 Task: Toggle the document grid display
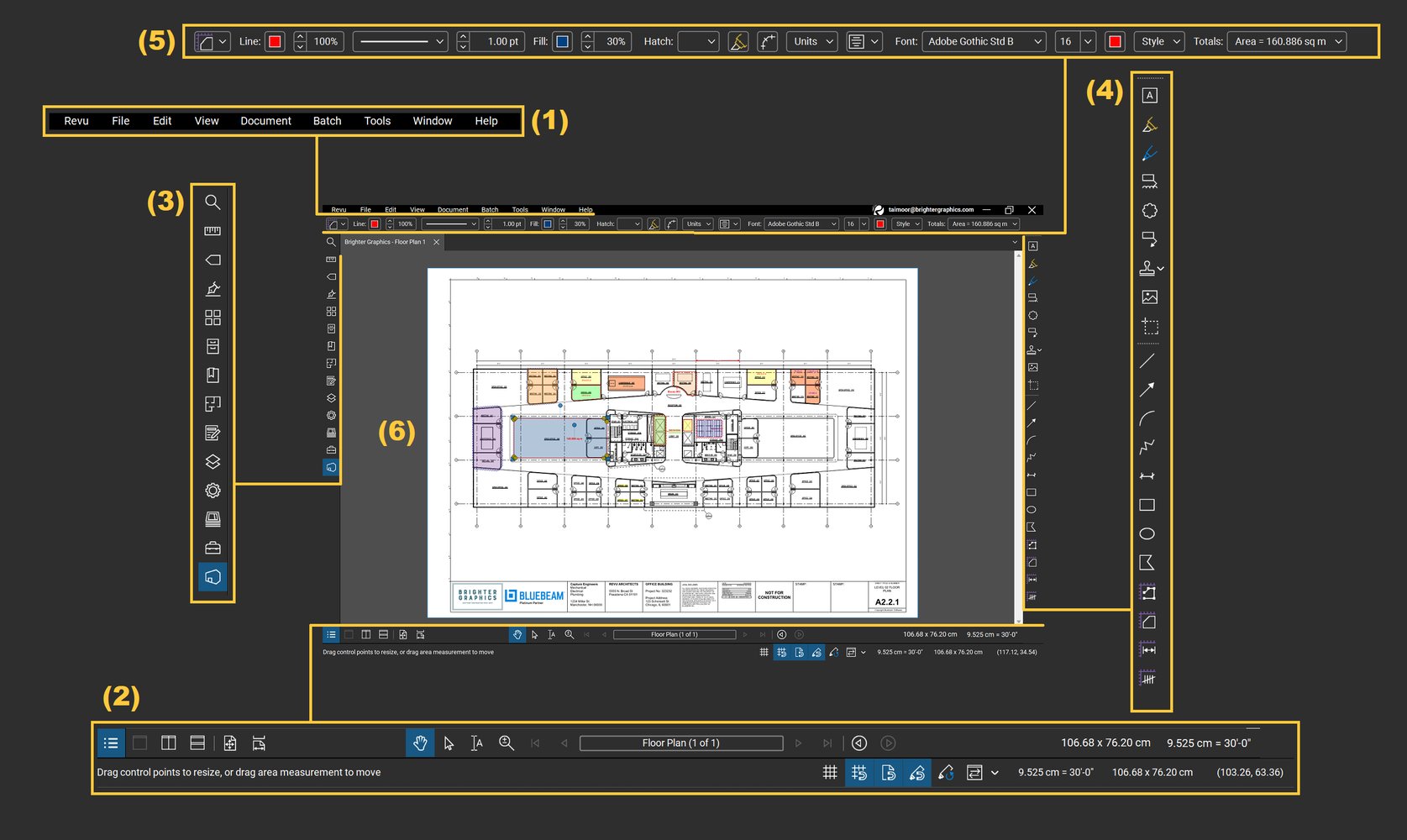tap(830, 772)
